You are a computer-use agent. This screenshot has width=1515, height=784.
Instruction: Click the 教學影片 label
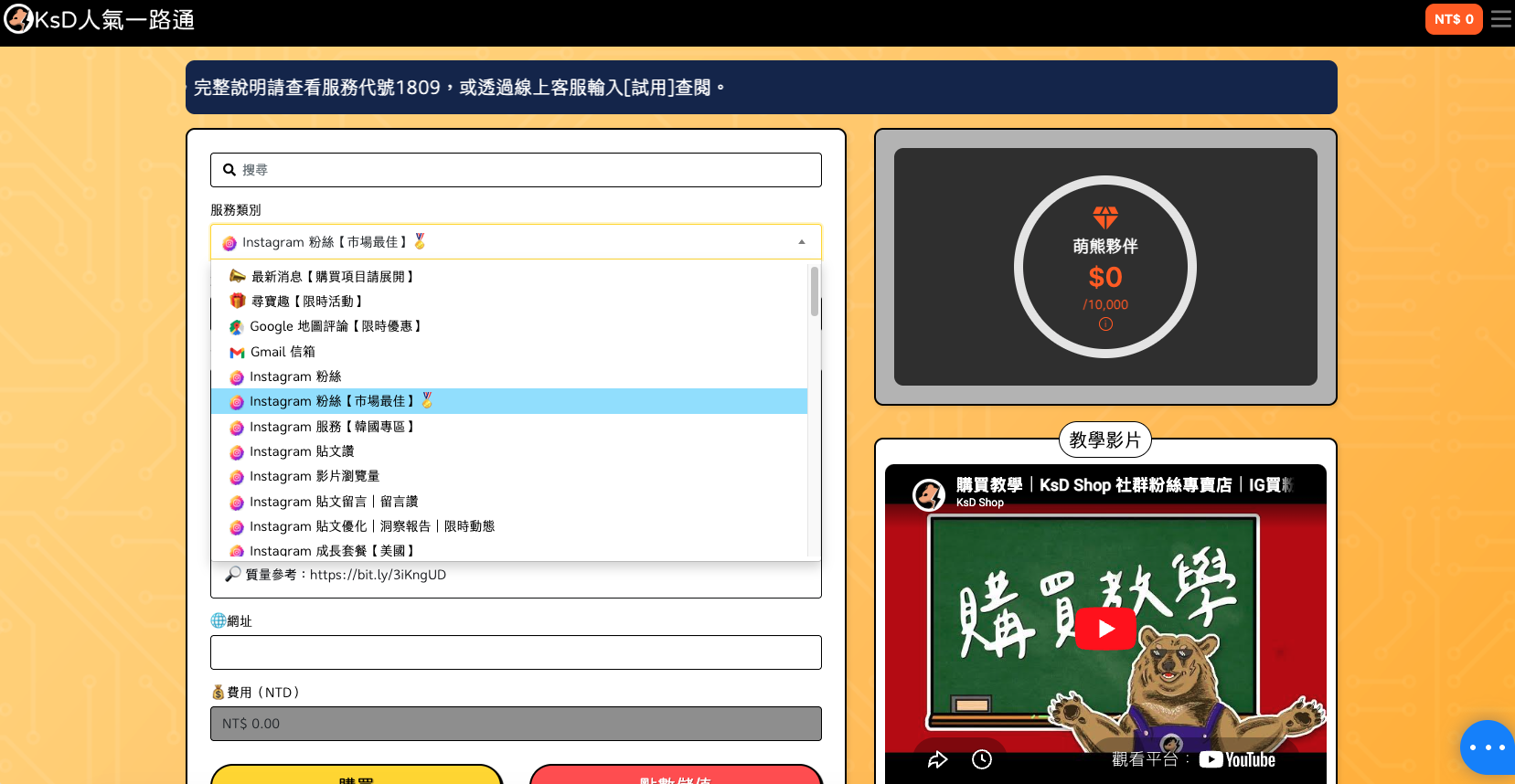point(1105,440)
